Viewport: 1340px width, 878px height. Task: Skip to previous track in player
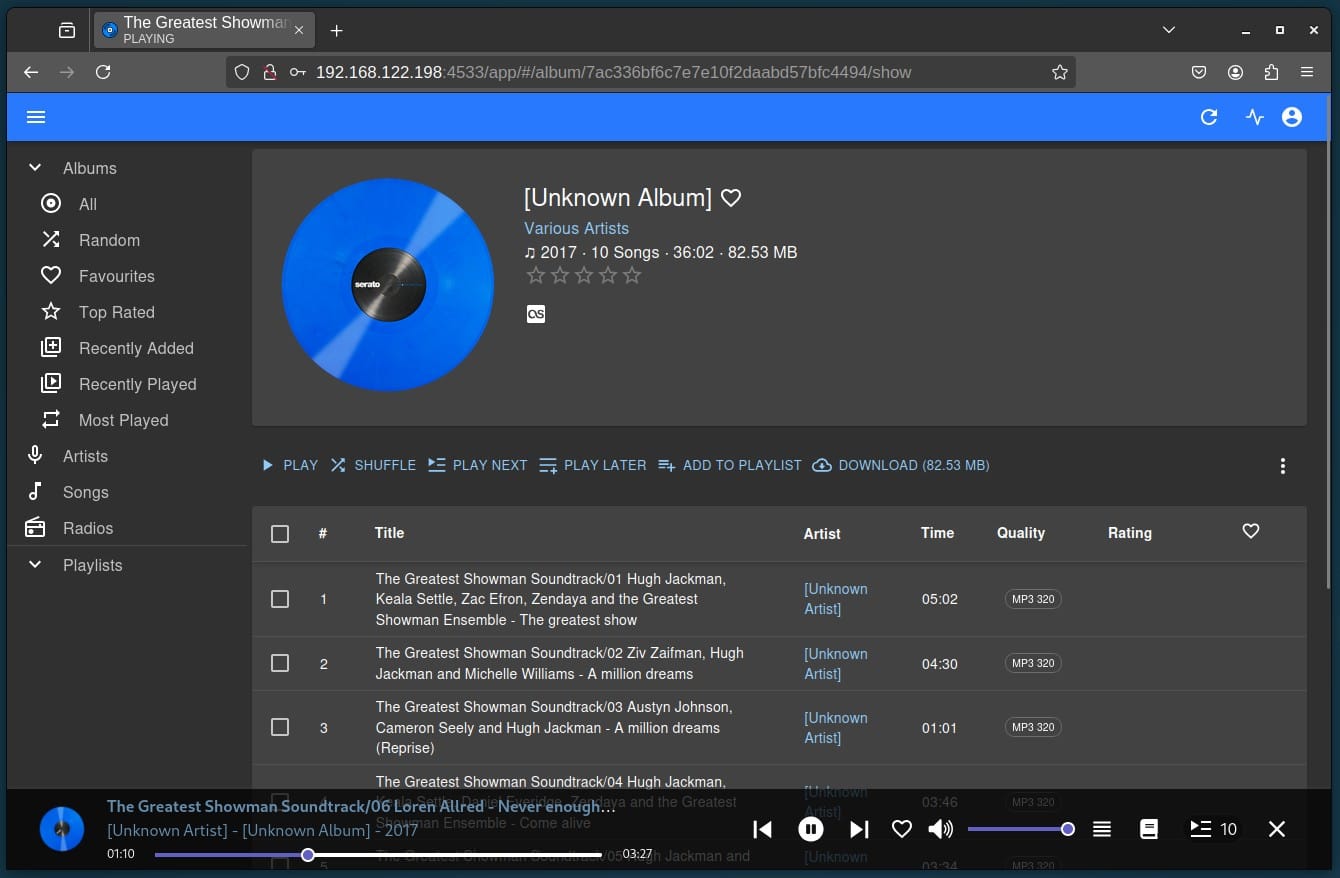click(763, 829)
